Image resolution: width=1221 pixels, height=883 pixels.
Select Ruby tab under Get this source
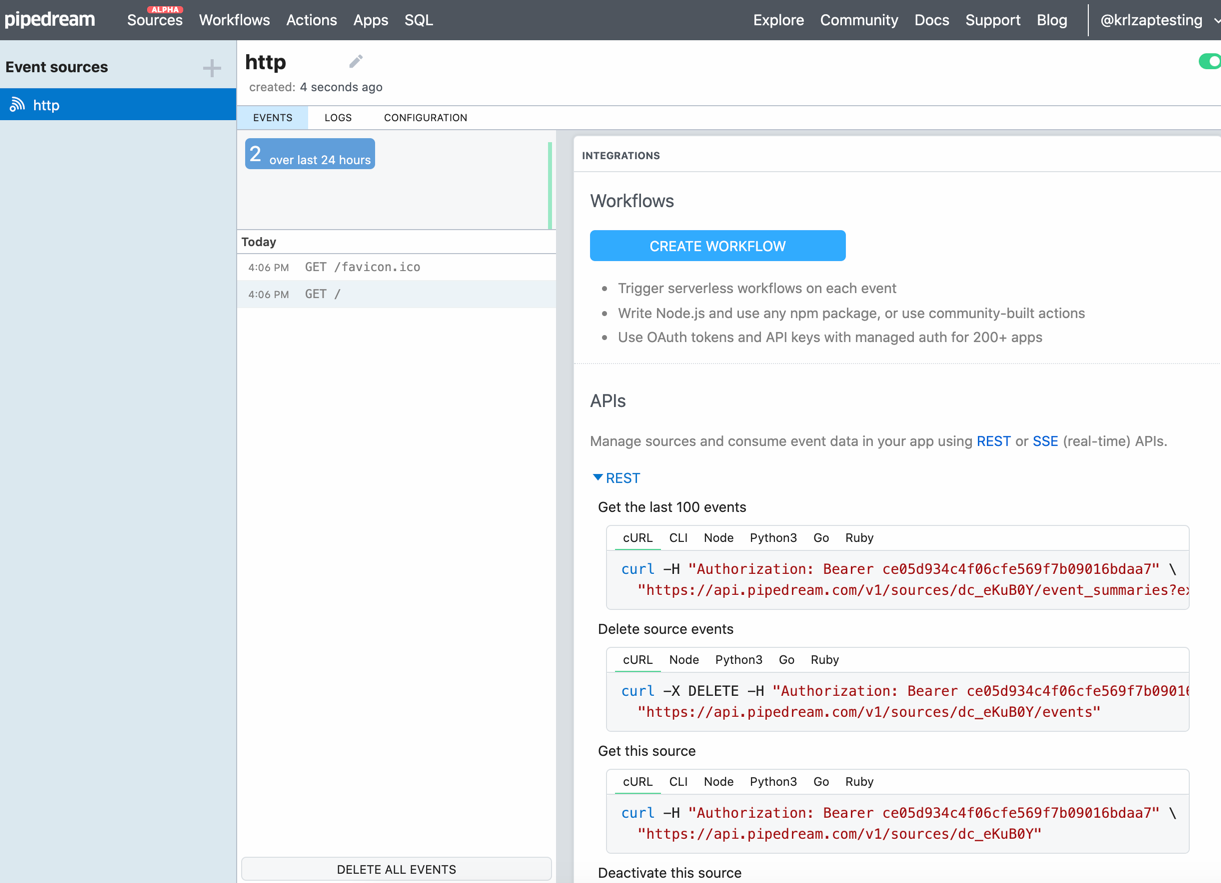[x=859, y=782]
